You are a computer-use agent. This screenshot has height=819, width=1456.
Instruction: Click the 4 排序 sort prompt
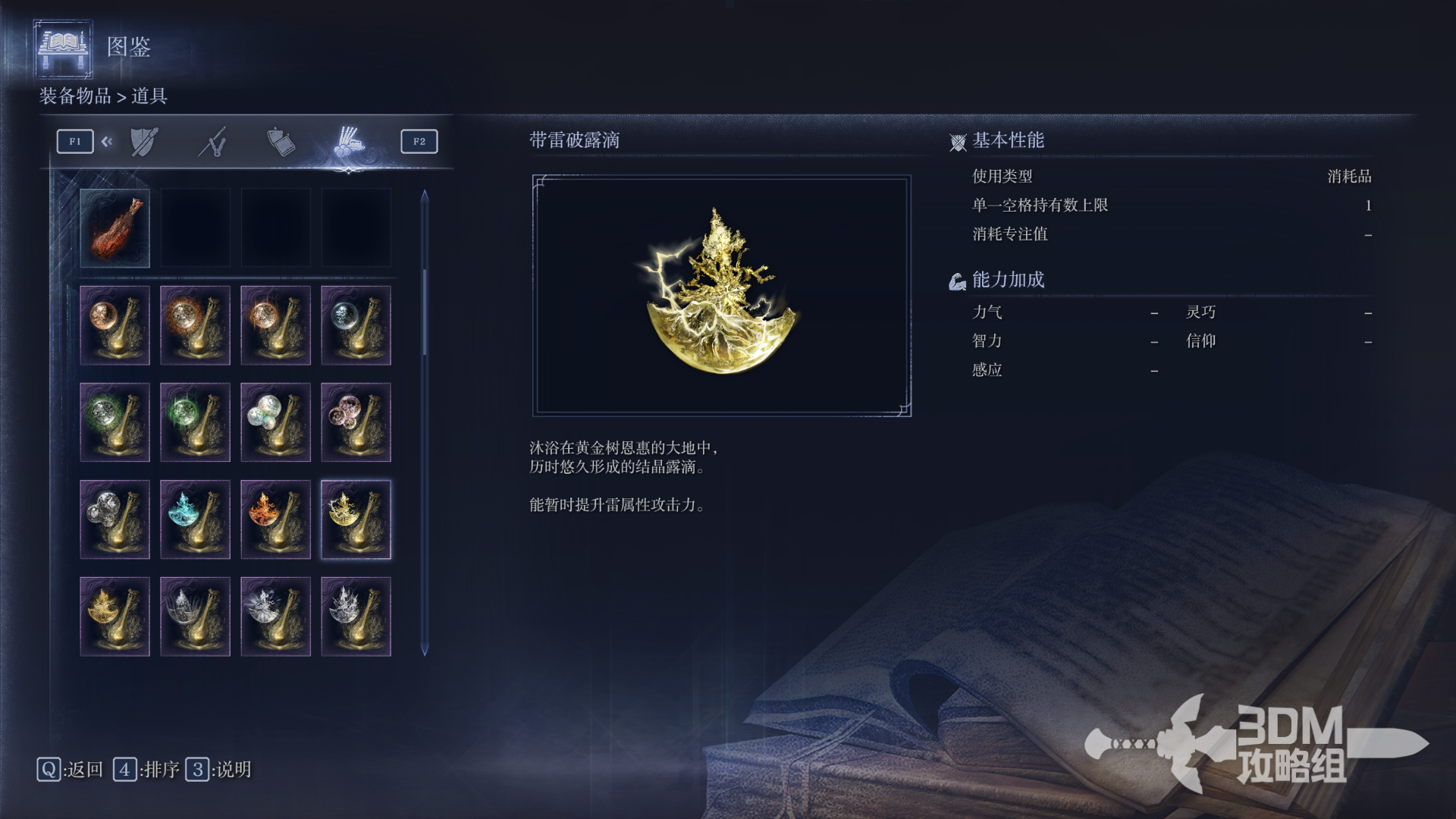(x=146, y=770)
